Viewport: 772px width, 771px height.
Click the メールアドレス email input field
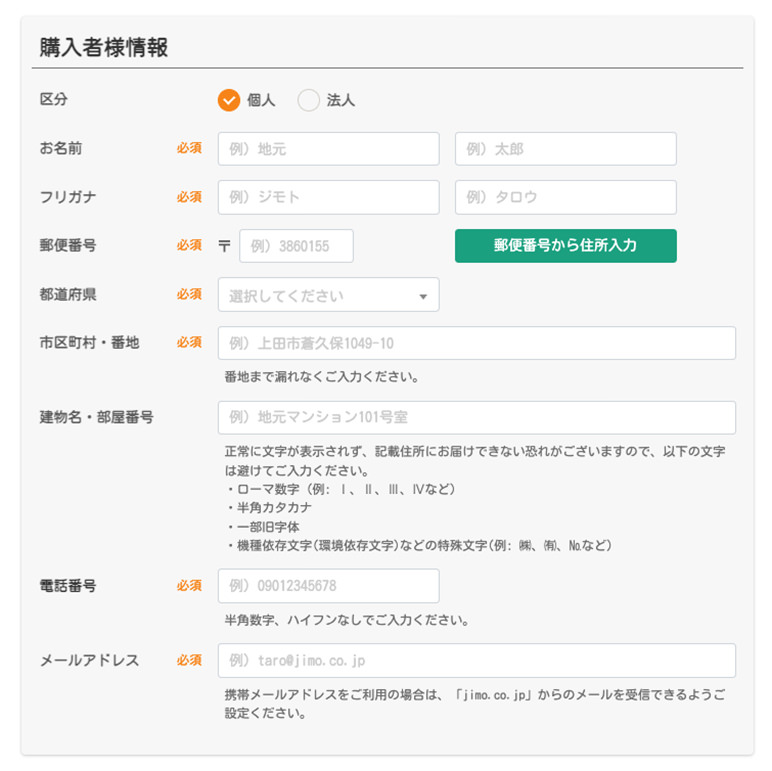(x=477, y=660)
